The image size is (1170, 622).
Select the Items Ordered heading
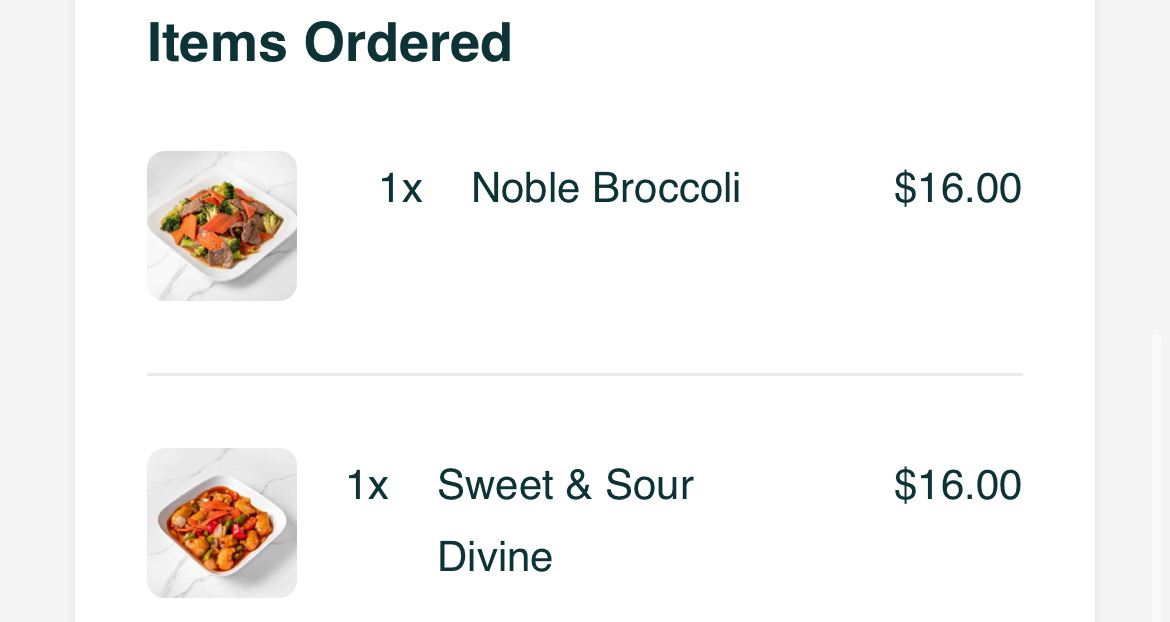point(329,43)
